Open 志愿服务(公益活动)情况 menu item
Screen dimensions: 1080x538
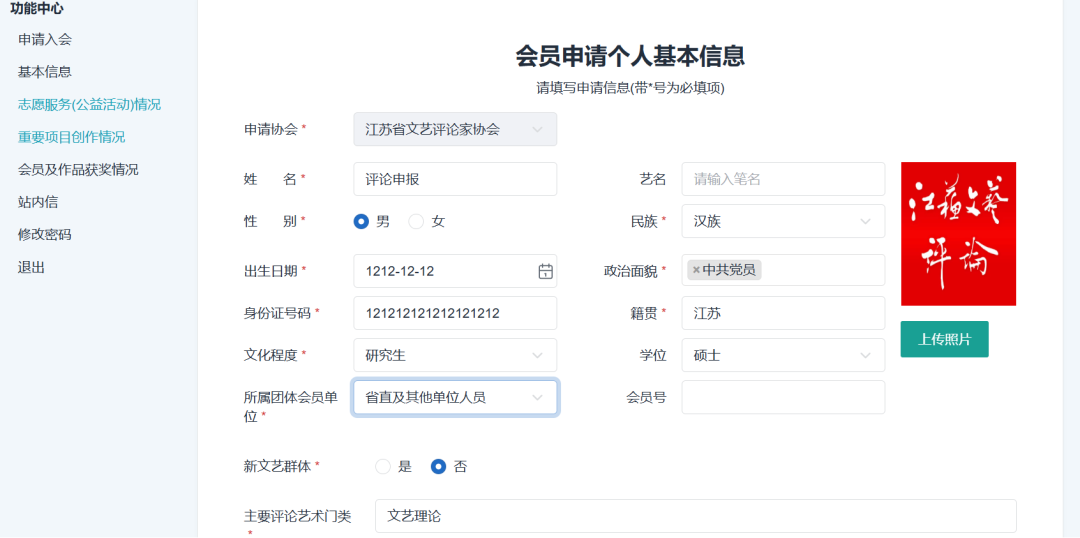tap(89, 104)
